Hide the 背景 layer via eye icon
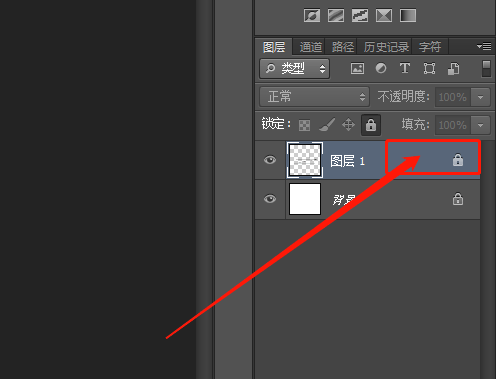The height and width of the screenshot is (379, 496). [x=270, y=199]
